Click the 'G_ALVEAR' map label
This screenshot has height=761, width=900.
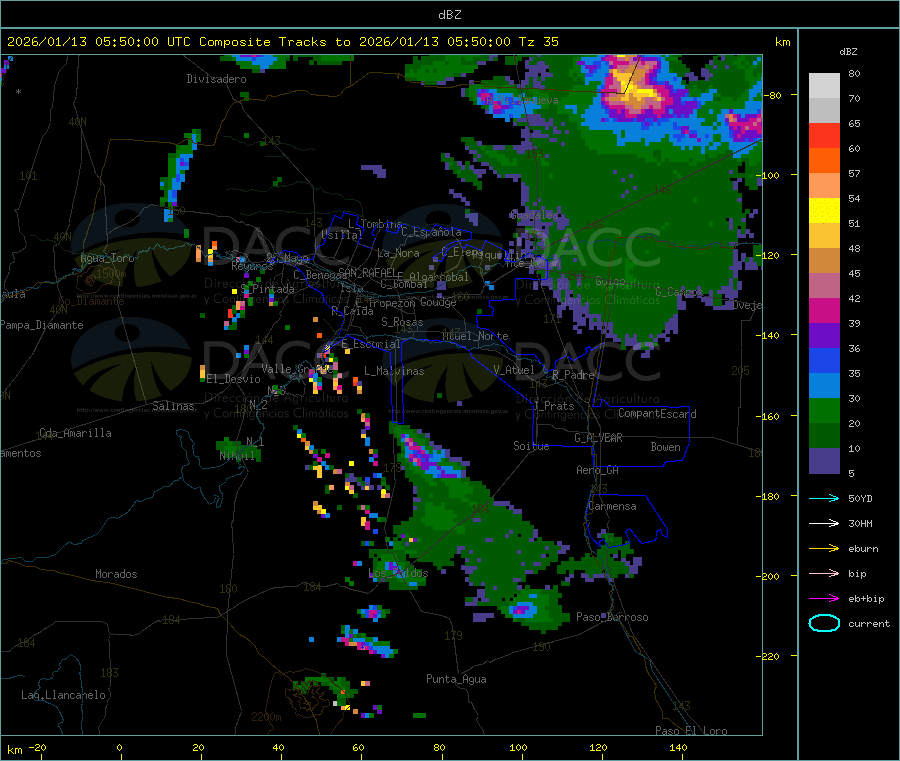(598, 438)
